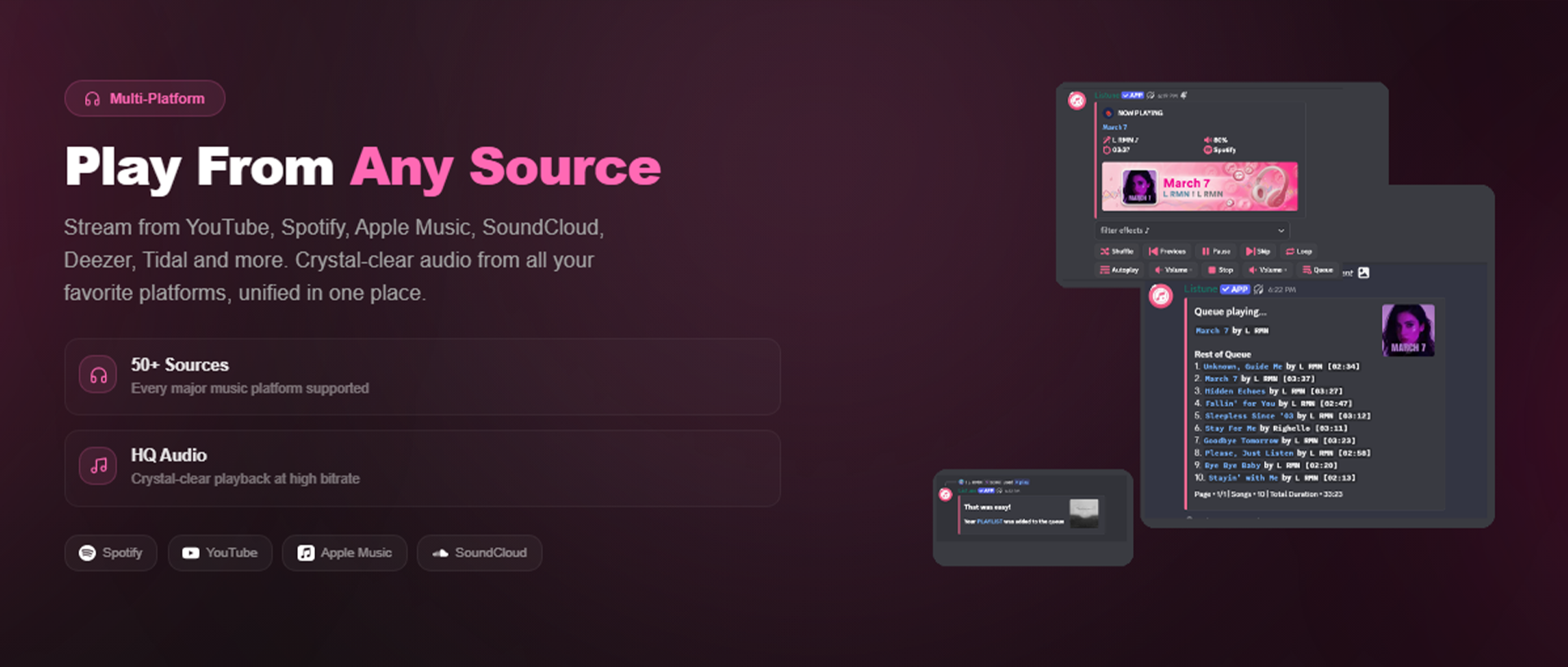The height and width of the screenshot is (667, 1568).
Task: Click the APP badge in Queue message
Action: click(1236, 289)
